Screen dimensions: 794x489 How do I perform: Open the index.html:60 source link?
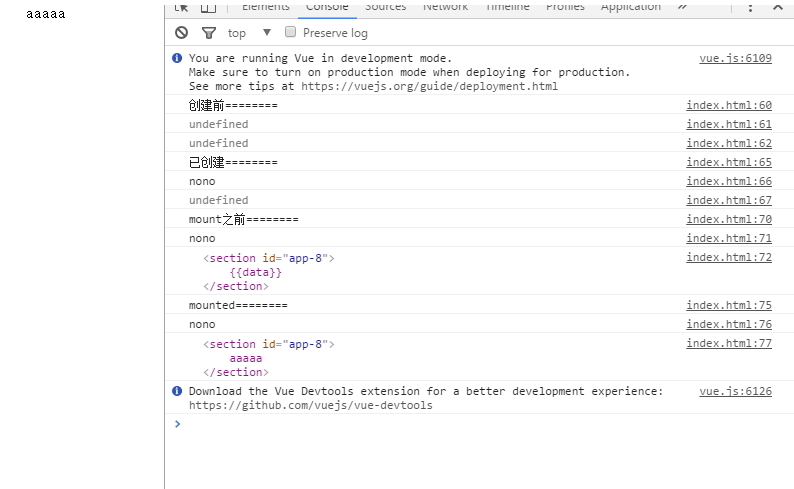point(729,105)
